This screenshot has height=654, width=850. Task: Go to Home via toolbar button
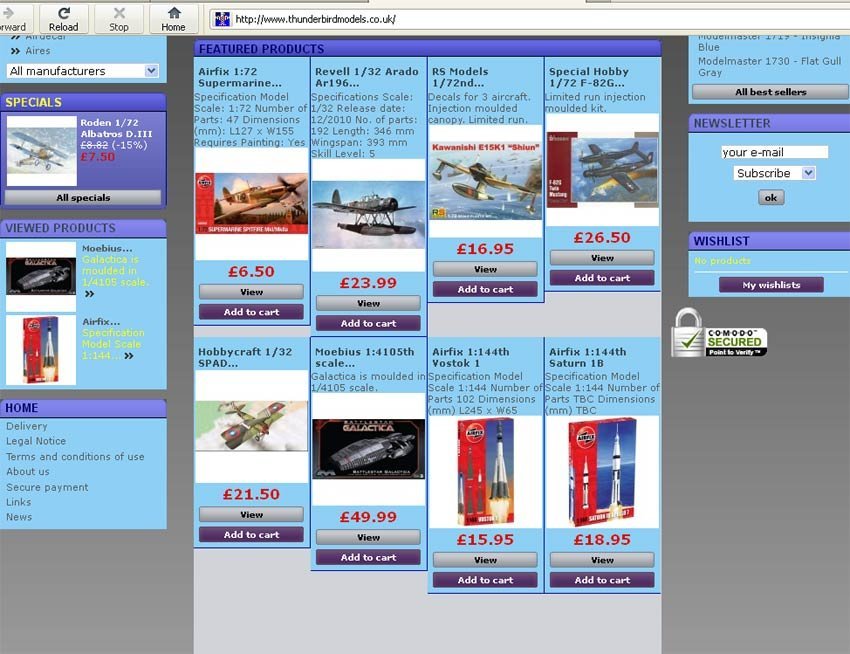click(173, 19)
